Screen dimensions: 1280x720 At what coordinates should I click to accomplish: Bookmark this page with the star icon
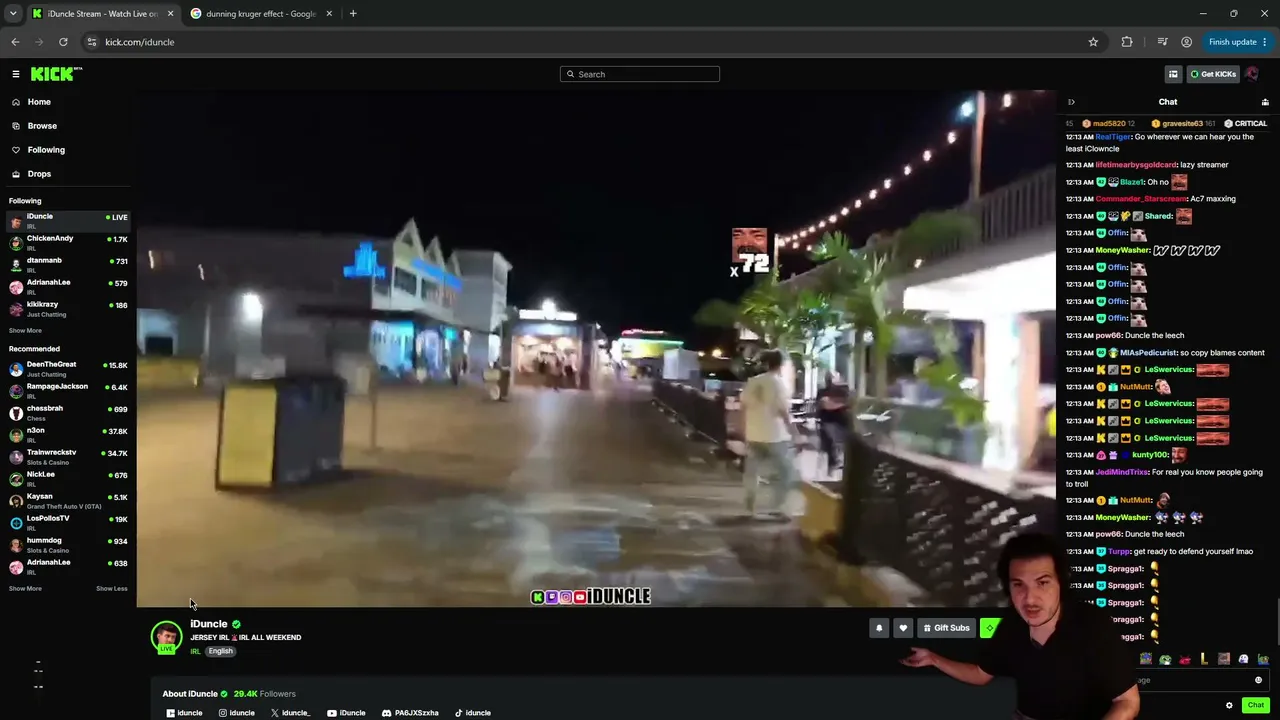[x=1093, y=42]
